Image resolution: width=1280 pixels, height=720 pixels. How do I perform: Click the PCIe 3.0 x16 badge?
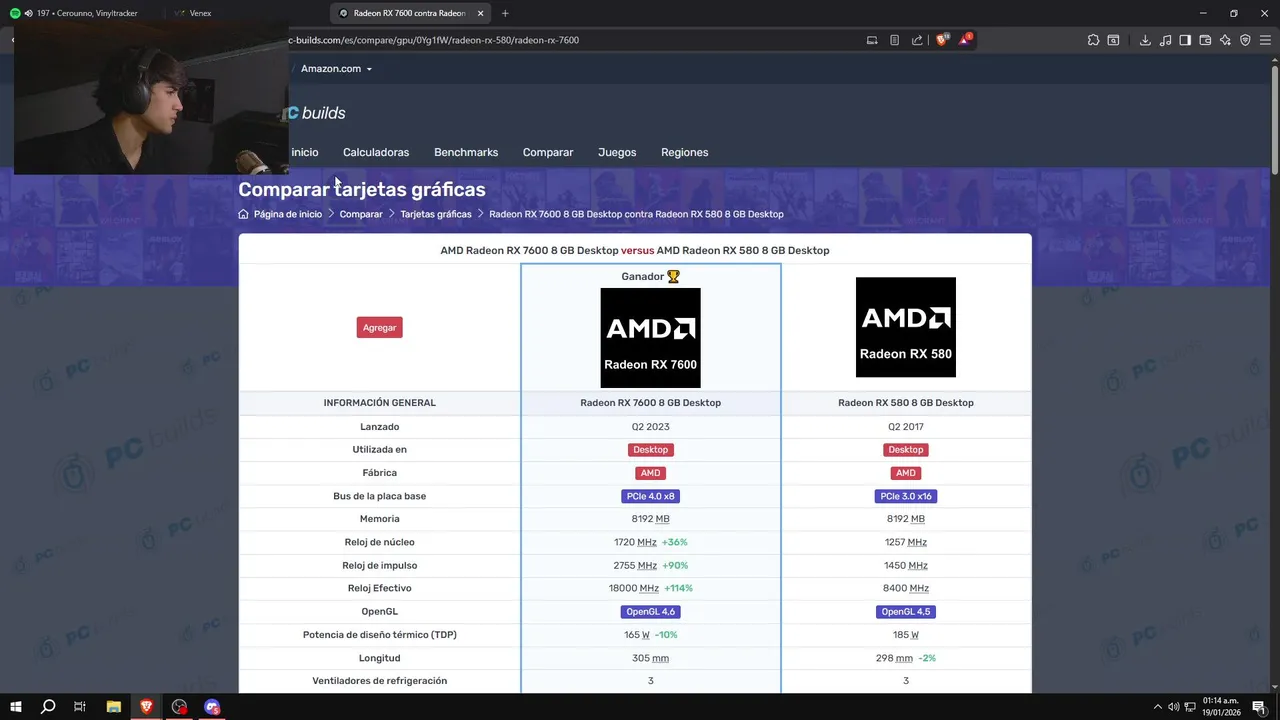click(x=906, y=496)
